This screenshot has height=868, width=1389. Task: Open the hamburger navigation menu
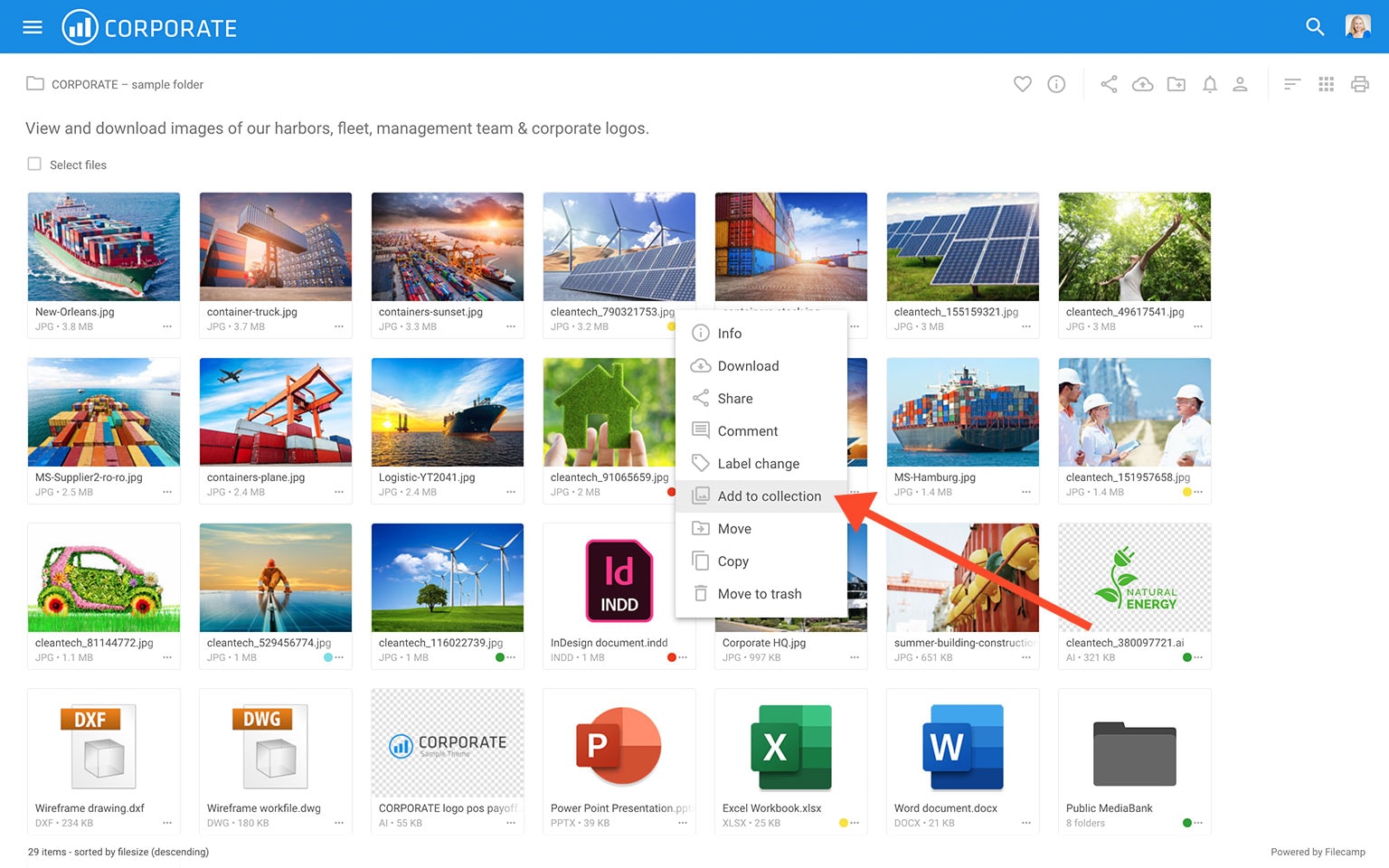(33, 27)
